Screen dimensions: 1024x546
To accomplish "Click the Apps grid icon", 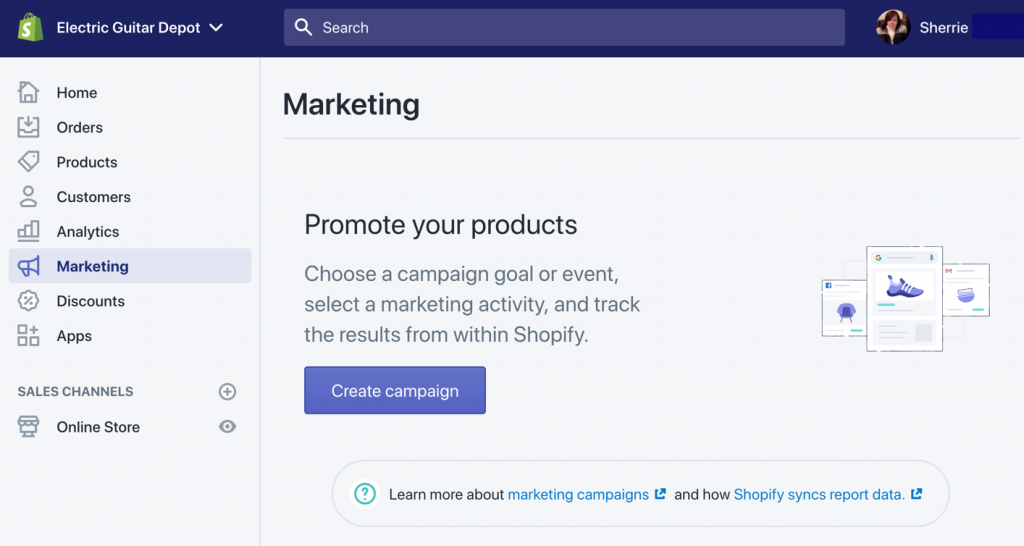I will click(x=29, y=336).
